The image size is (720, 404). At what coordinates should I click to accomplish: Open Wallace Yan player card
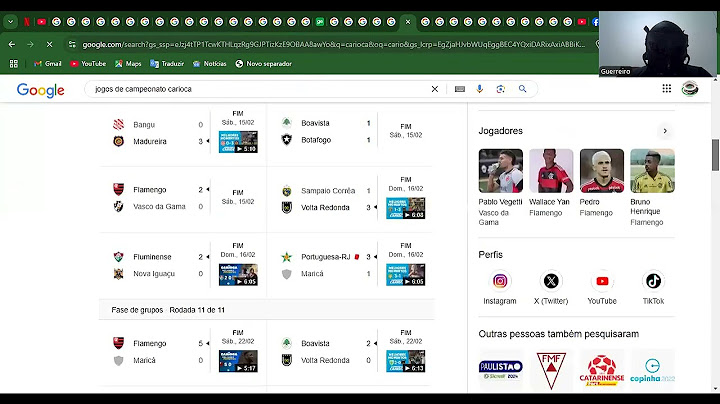[551, 183]
